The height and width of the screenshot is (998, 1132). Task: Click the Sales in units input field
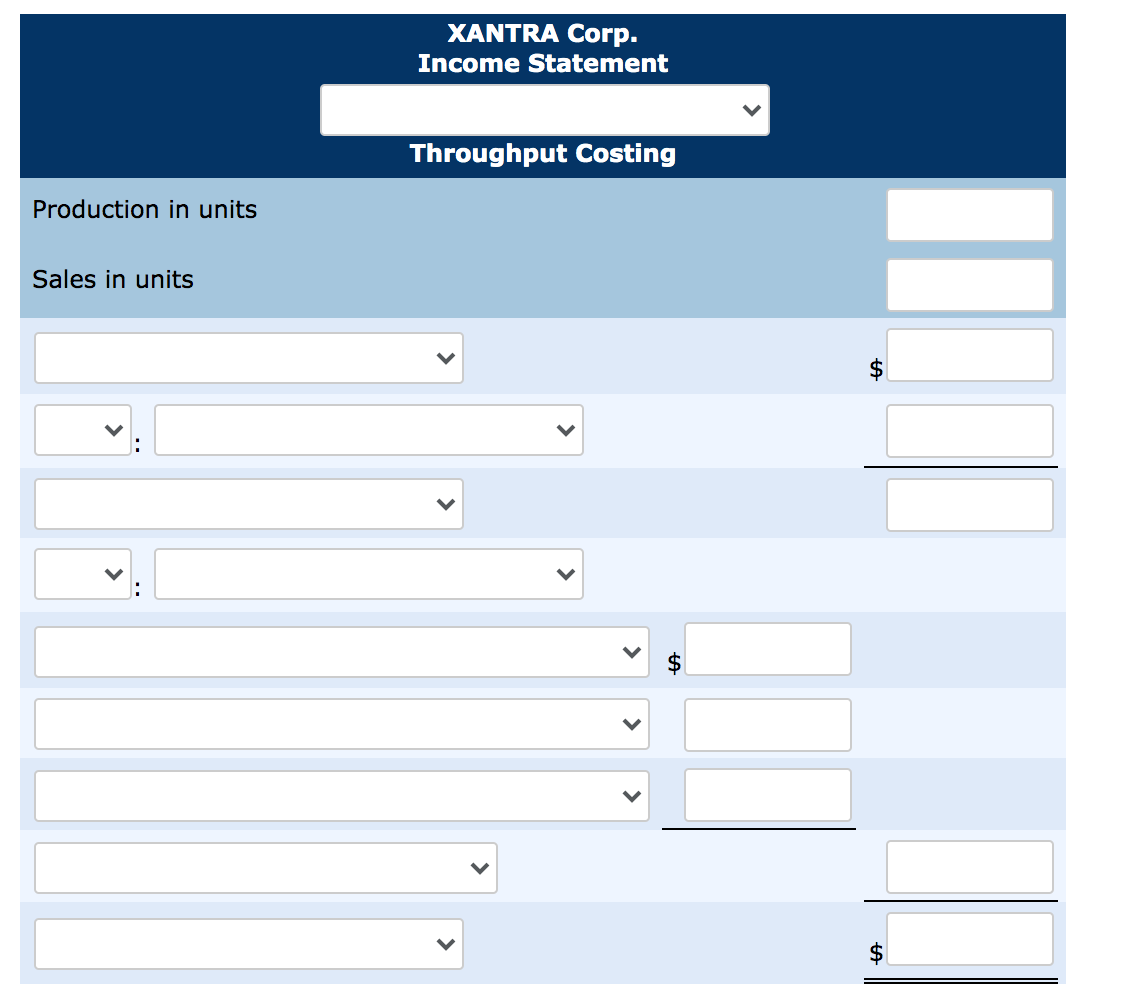(969, 284)
